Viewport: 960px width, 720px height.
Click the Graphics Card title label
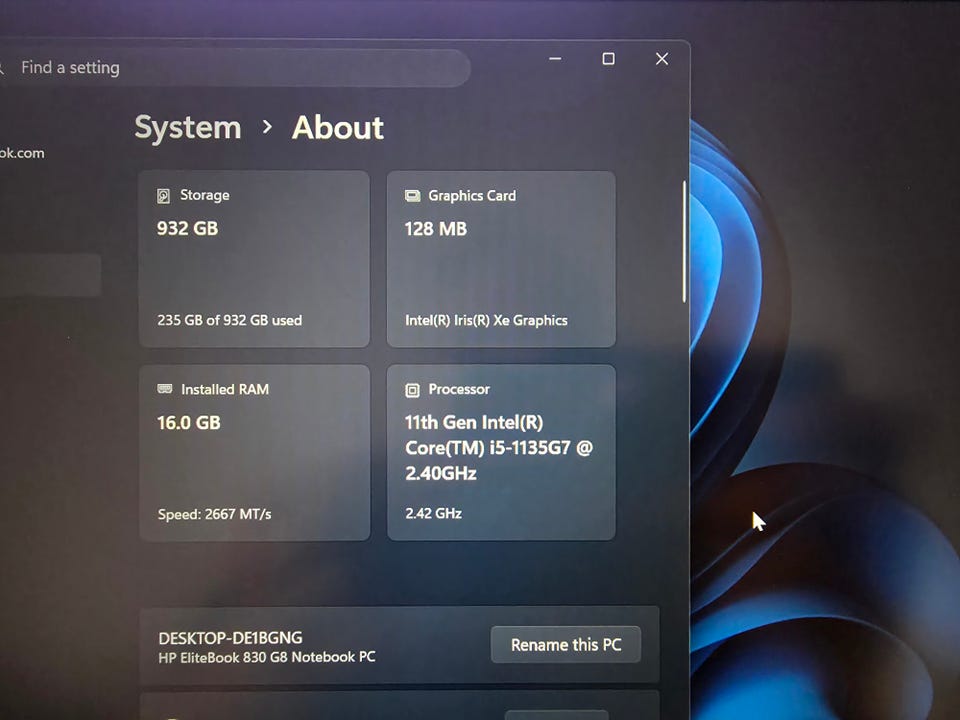[x=472, y=196]
